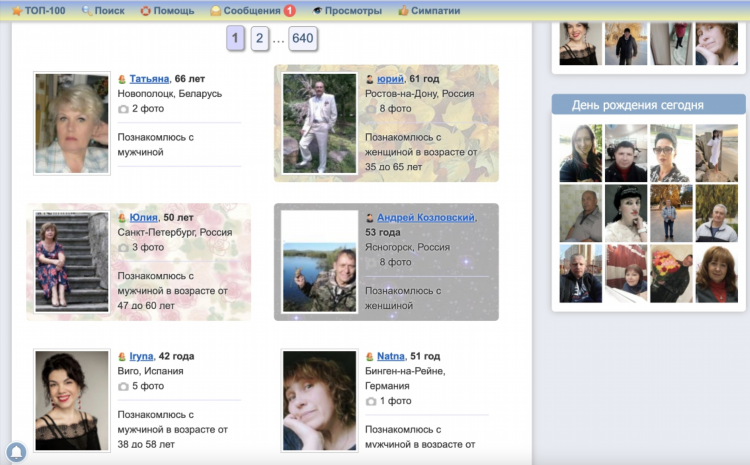The width and height of the screenshot is (750, 465).
Task: Click the female icon next to Natna
Action: [x=369, y=356]
